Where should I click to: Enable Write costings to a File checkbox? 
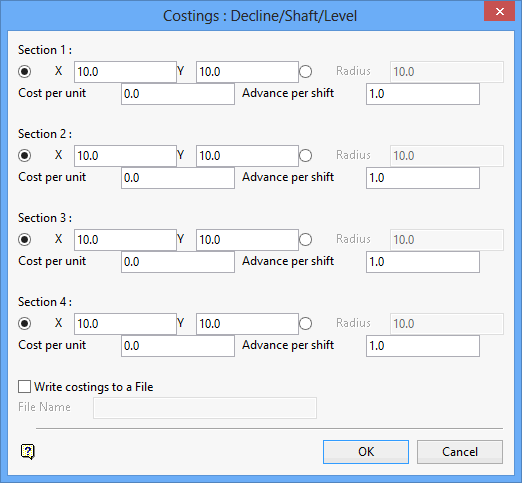pyautogui.click(x=25, y=387)
